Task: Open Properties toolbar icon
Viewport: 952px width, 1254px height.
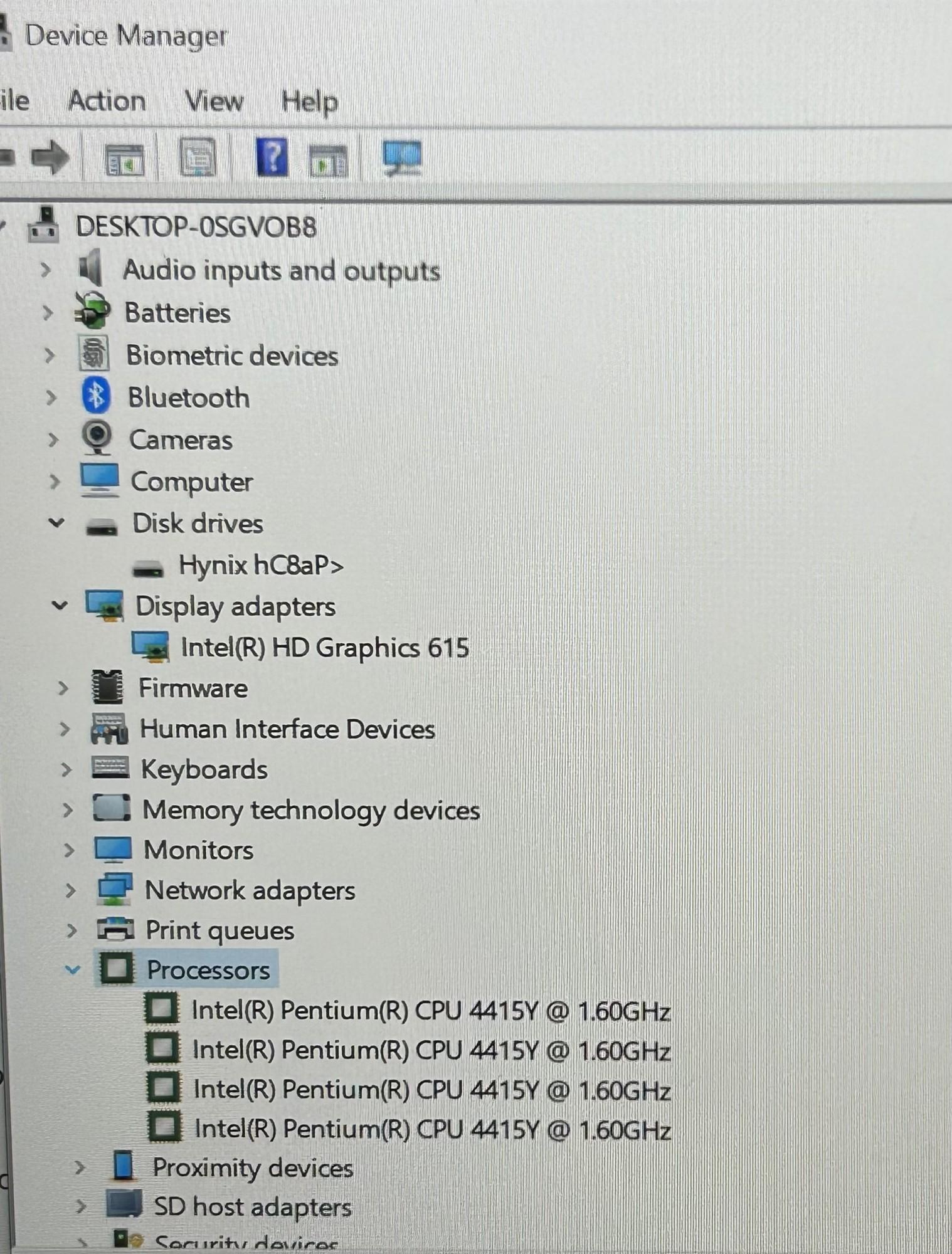Action: click(198, 157)
